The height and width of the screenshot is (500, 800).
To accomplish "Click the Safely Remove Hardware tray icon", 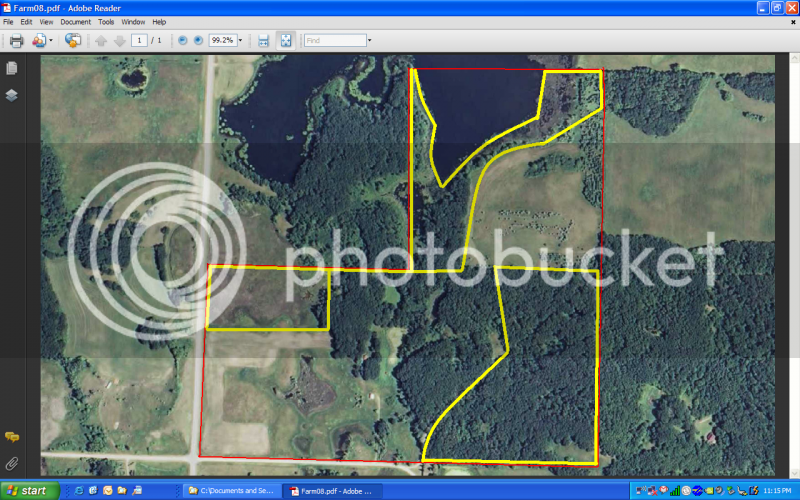I will tap(731, 491).
